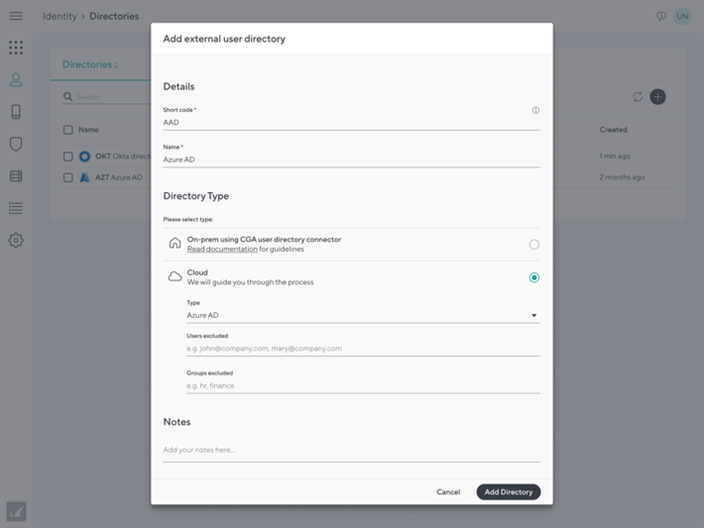
Task: Click the search magnifier icon
Action: click(68, 97)
